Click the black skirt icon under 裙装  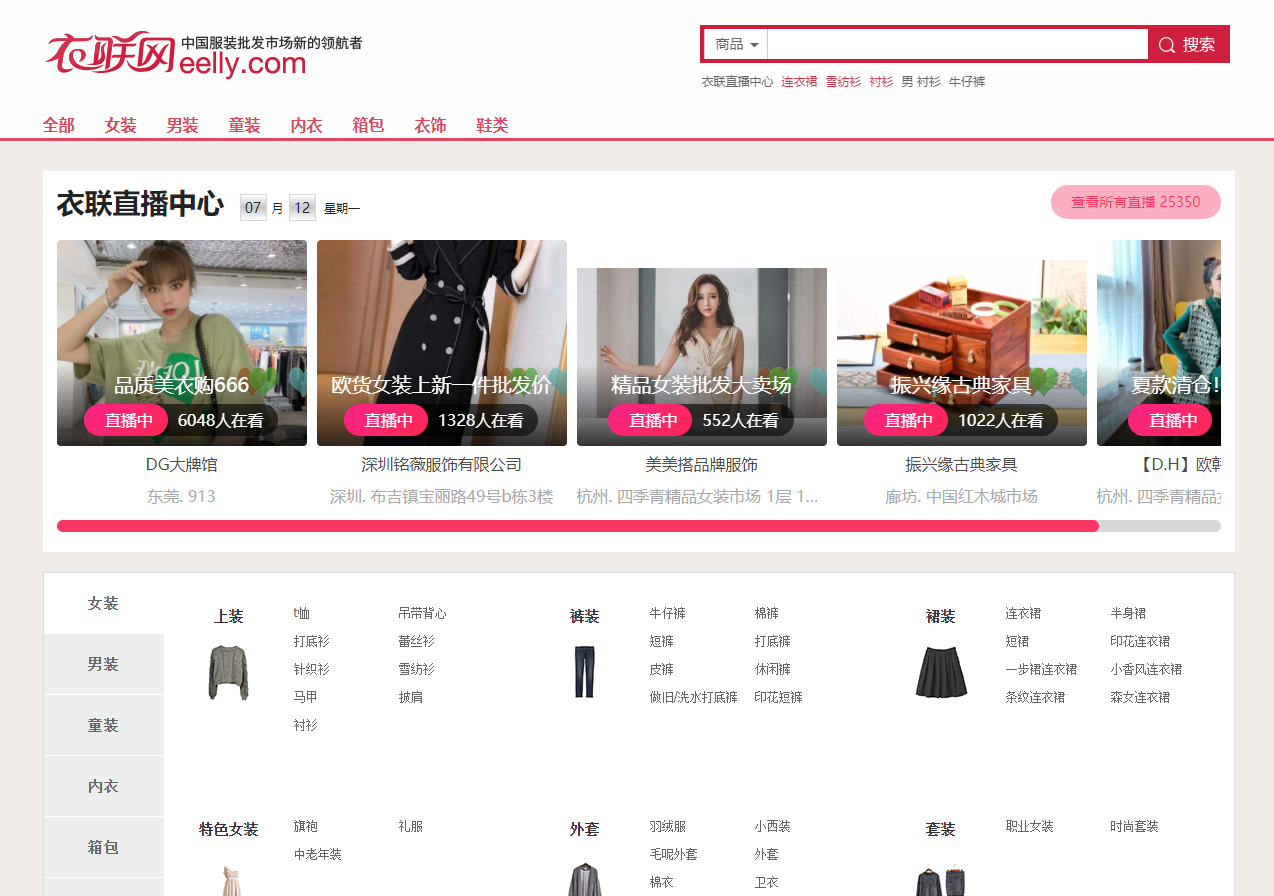(x=941, y=672)
